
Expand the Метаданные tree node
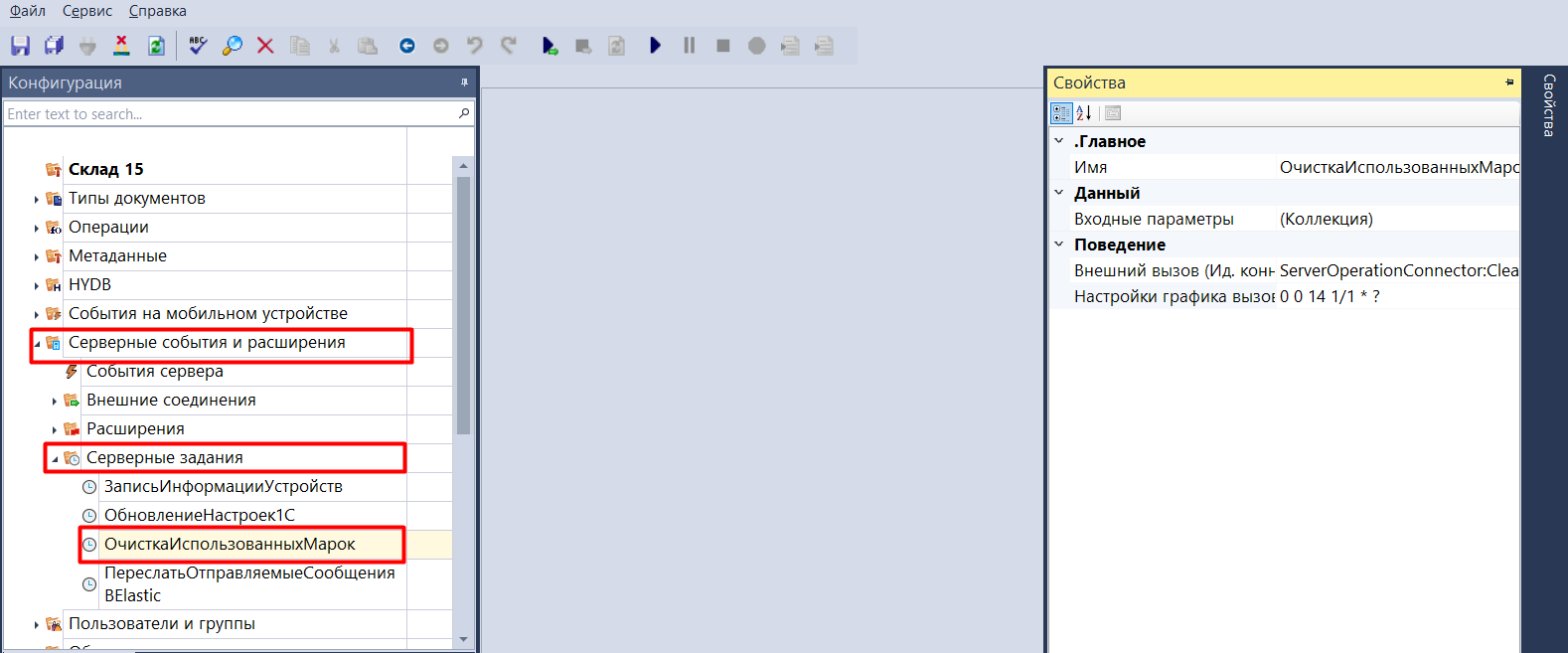[37, 257]
